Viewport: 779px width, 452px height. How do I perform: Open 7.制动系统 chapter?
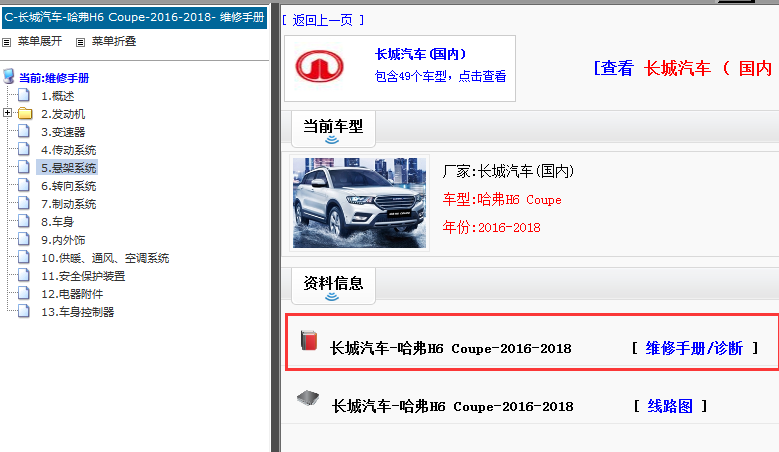coord(69,204)
